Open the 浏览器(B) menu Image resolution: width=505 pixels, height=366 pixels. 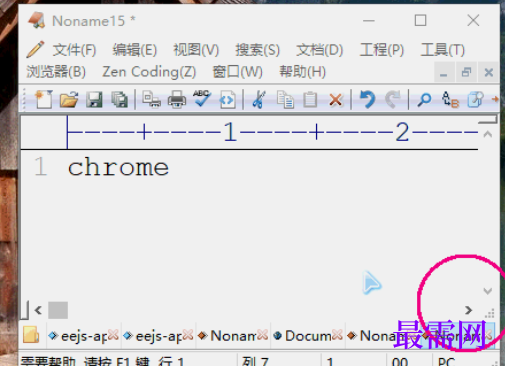click(x=56, y=72)
